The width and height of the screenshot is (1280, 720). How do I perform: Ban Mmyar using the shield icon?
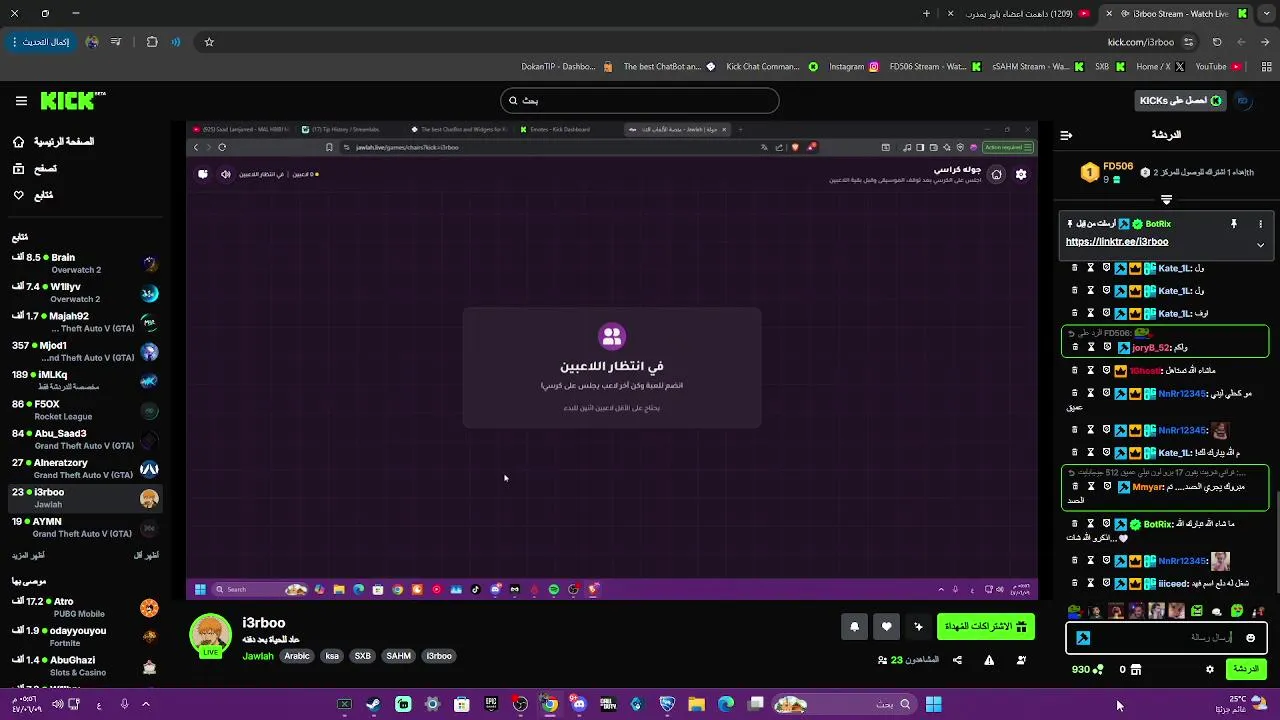click(x=1107, y=486)
